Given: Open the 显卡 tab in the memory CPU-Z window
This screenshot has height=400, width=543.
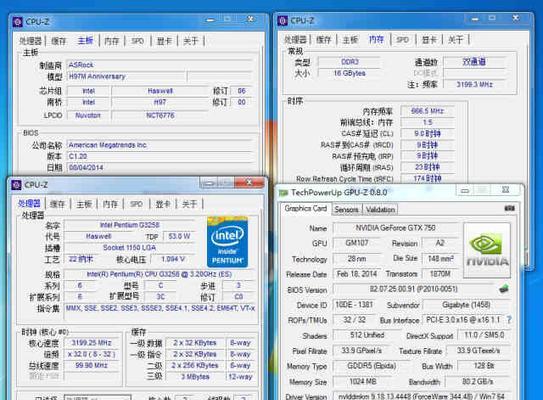Looking at the screenshot, I should pos(429,39).
